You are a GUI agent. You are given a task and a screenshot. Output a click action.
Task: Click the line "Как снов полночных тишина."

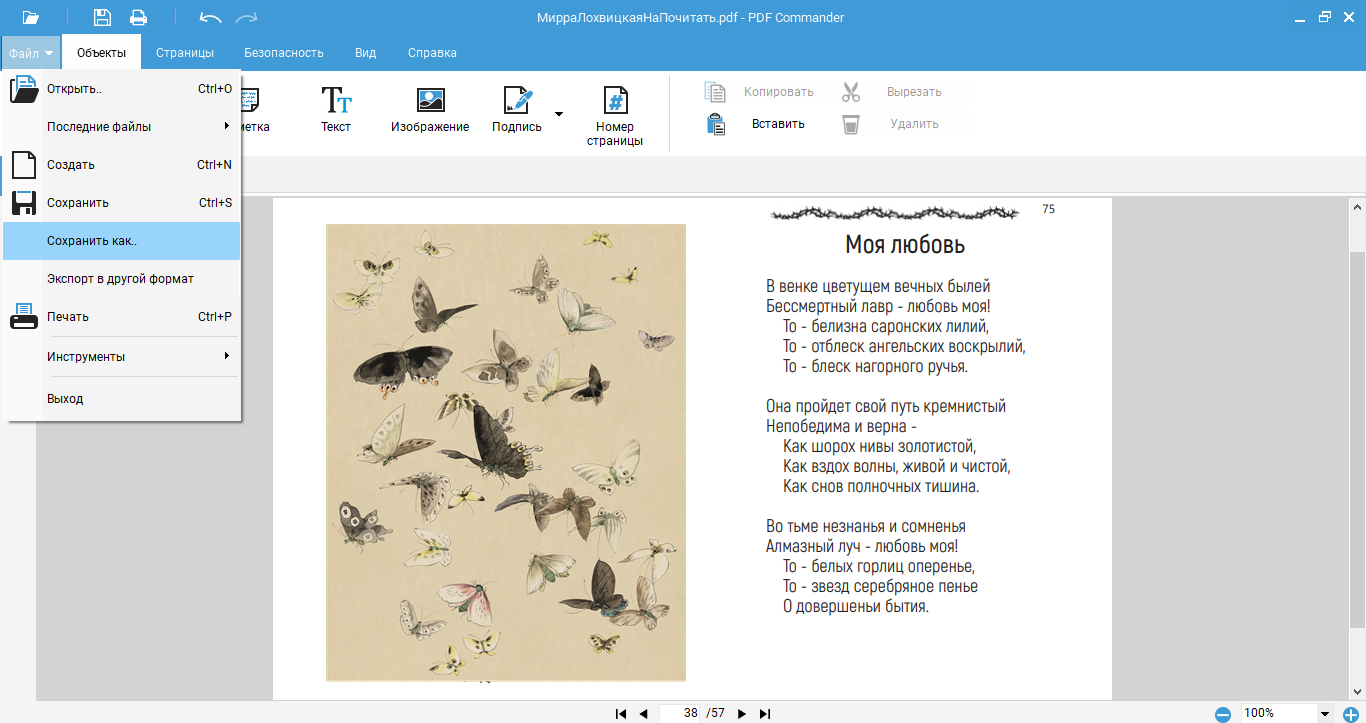(881, 486)
